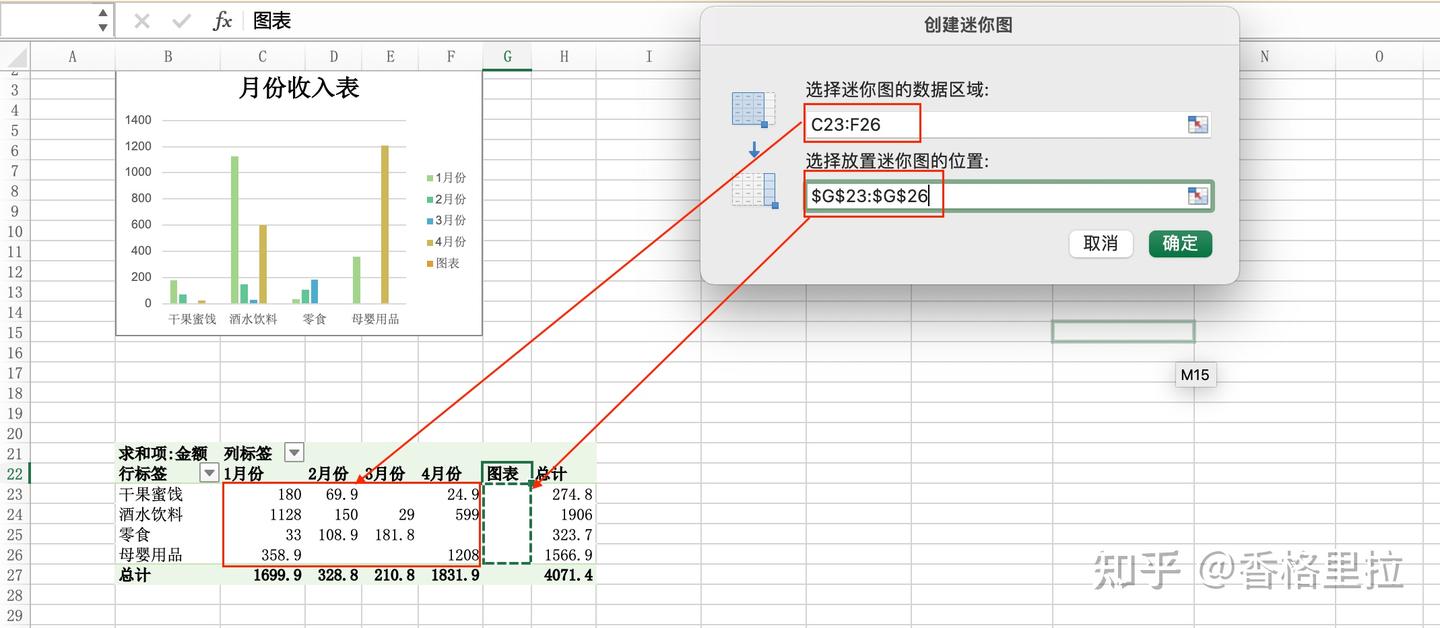The image size is (1440, 628).
Task: Click the 4月份 legend entry in chart
Action: [x=445, y=242]
